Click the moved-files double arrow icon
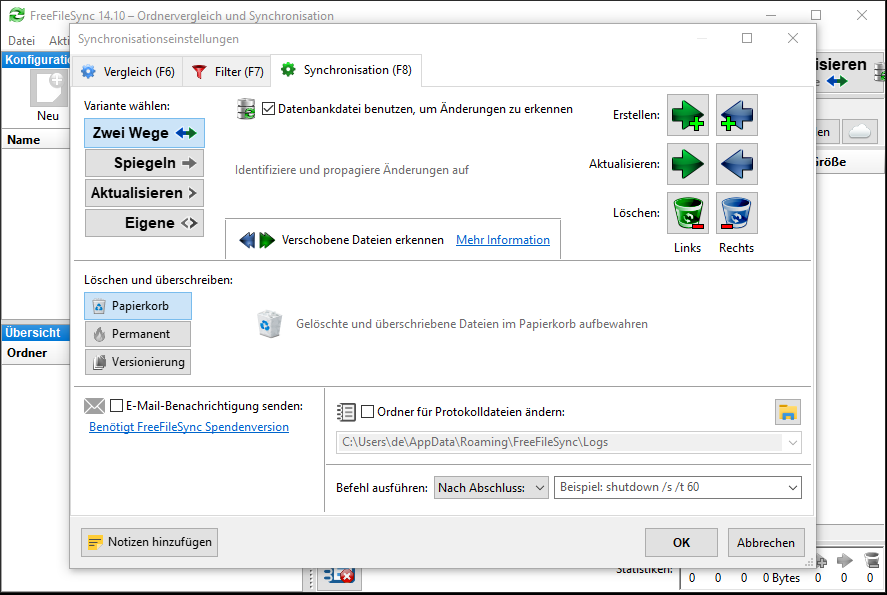Viewport: 887px width, 595px height. [x=257, y=240]
